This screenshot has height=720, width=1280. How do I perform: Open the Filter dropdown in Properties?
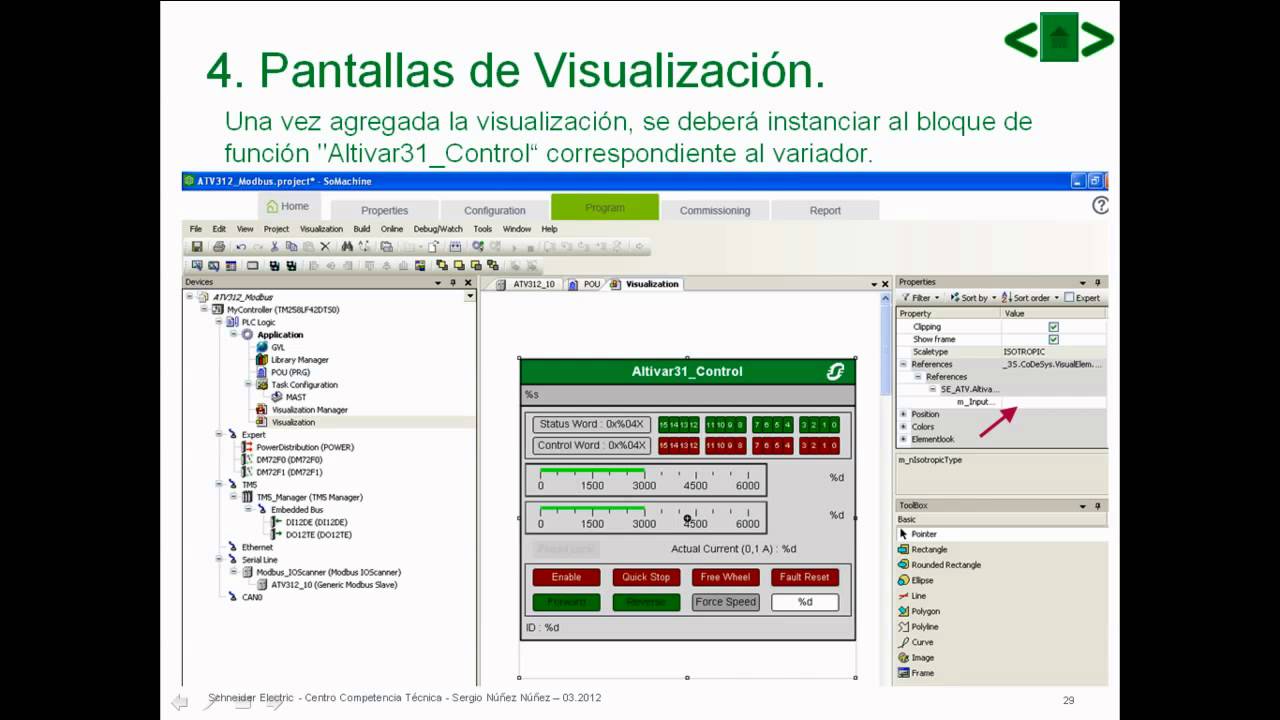[921, 298]
